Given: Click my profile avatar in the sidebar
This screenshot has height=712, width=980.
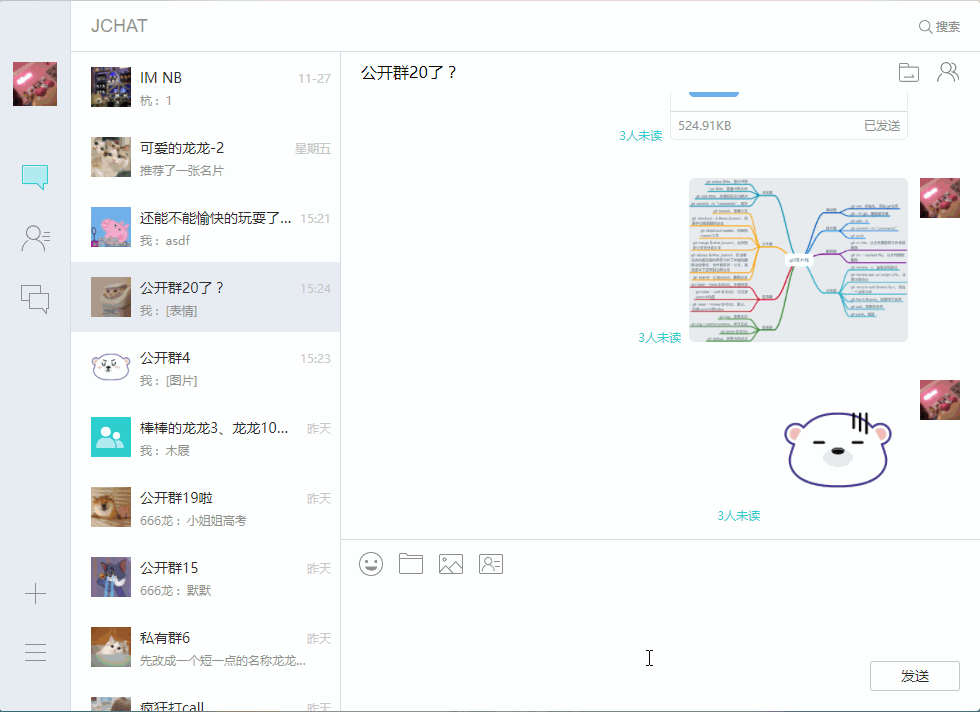Looking at the screenshot, I should 35,84.
